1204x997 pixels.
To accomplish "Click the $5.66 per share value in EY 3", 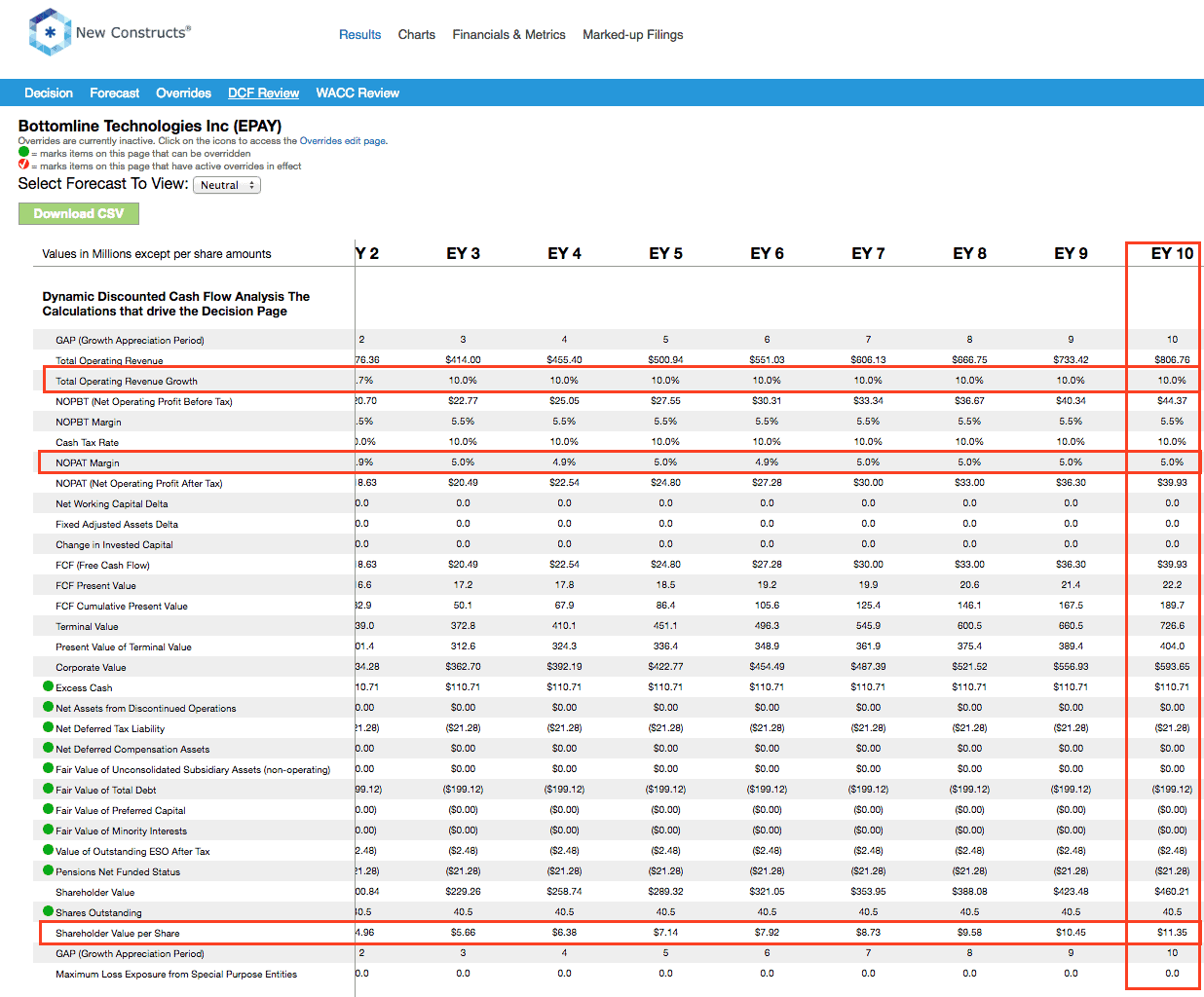I will tap(463, 933).
